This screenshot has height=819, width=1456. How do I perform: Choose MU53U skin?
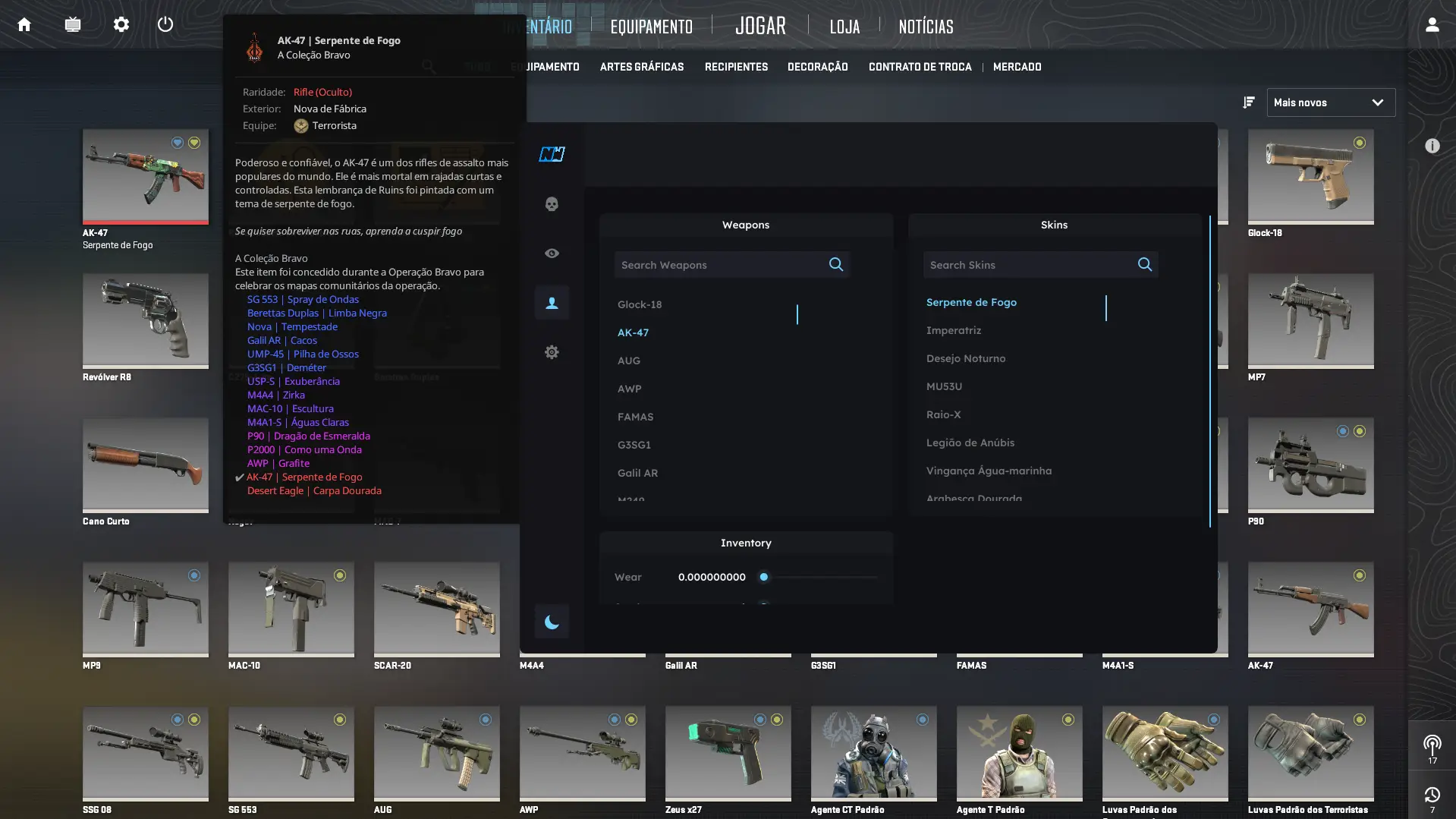pos(944,386)
